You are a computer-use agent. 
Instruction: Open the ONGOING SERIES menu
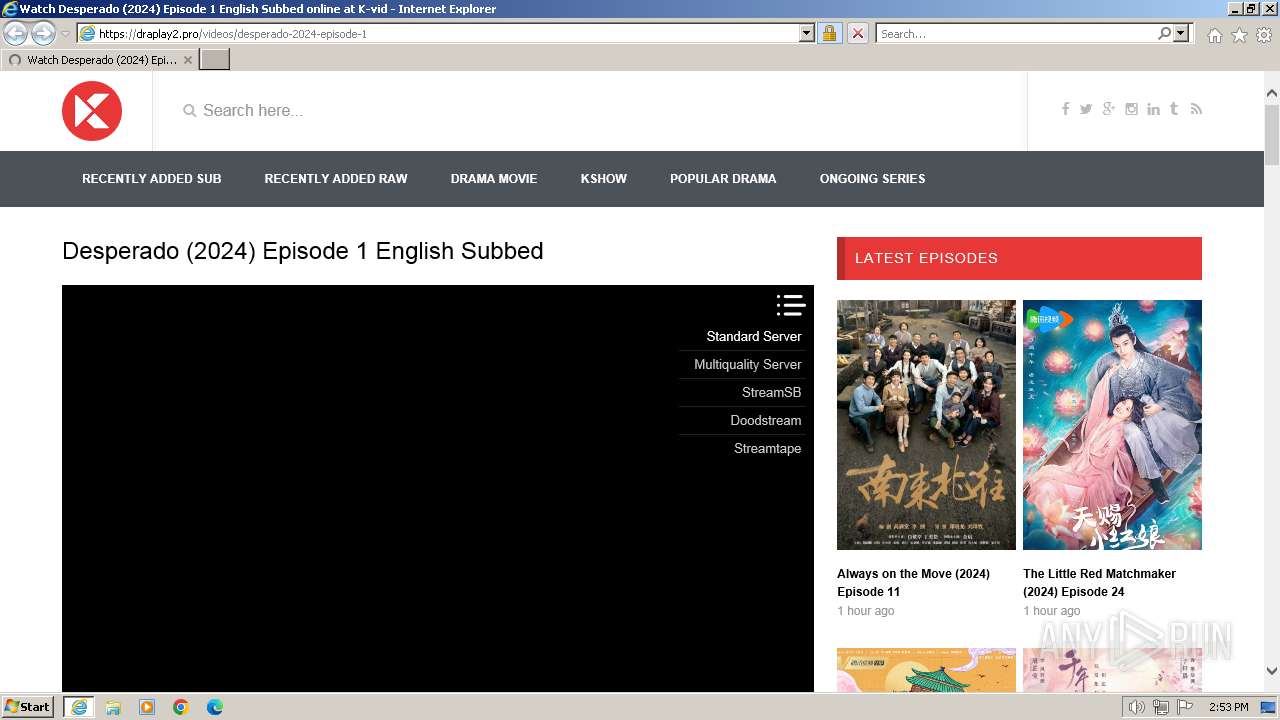click(x=873, y=179)
